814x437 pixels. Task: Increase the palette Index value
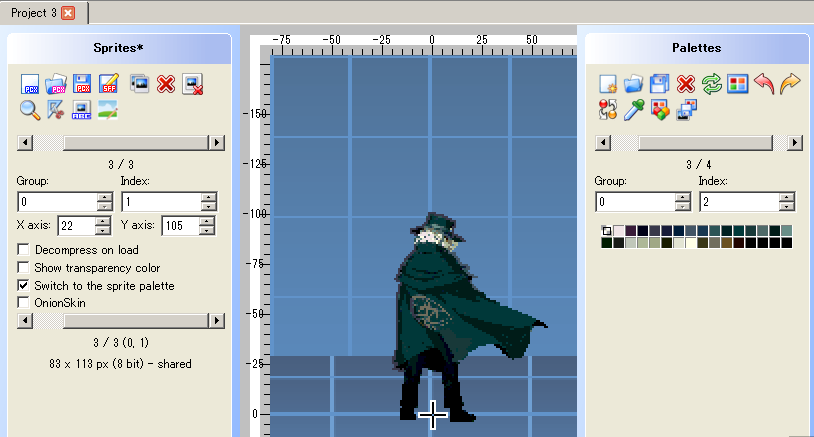[787, 197]
